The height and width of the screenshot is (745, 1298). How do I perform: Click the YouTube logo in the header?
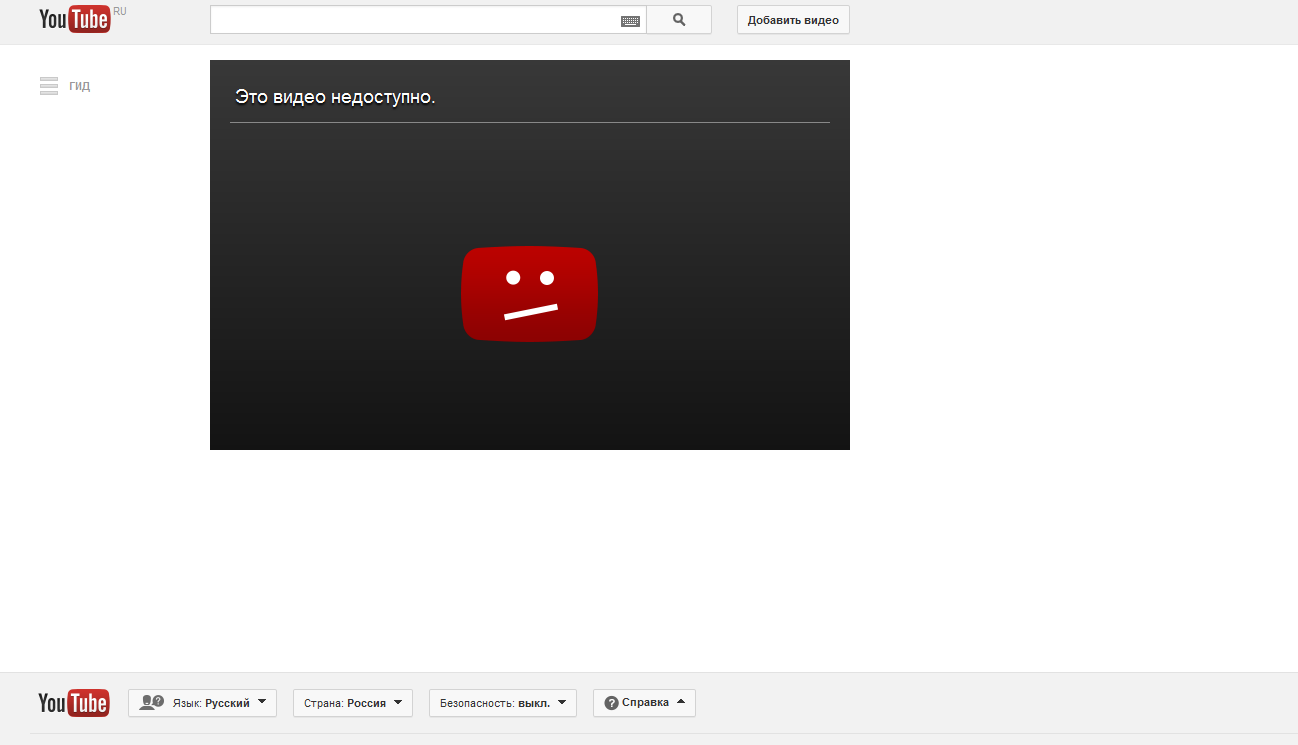[74, 19]
